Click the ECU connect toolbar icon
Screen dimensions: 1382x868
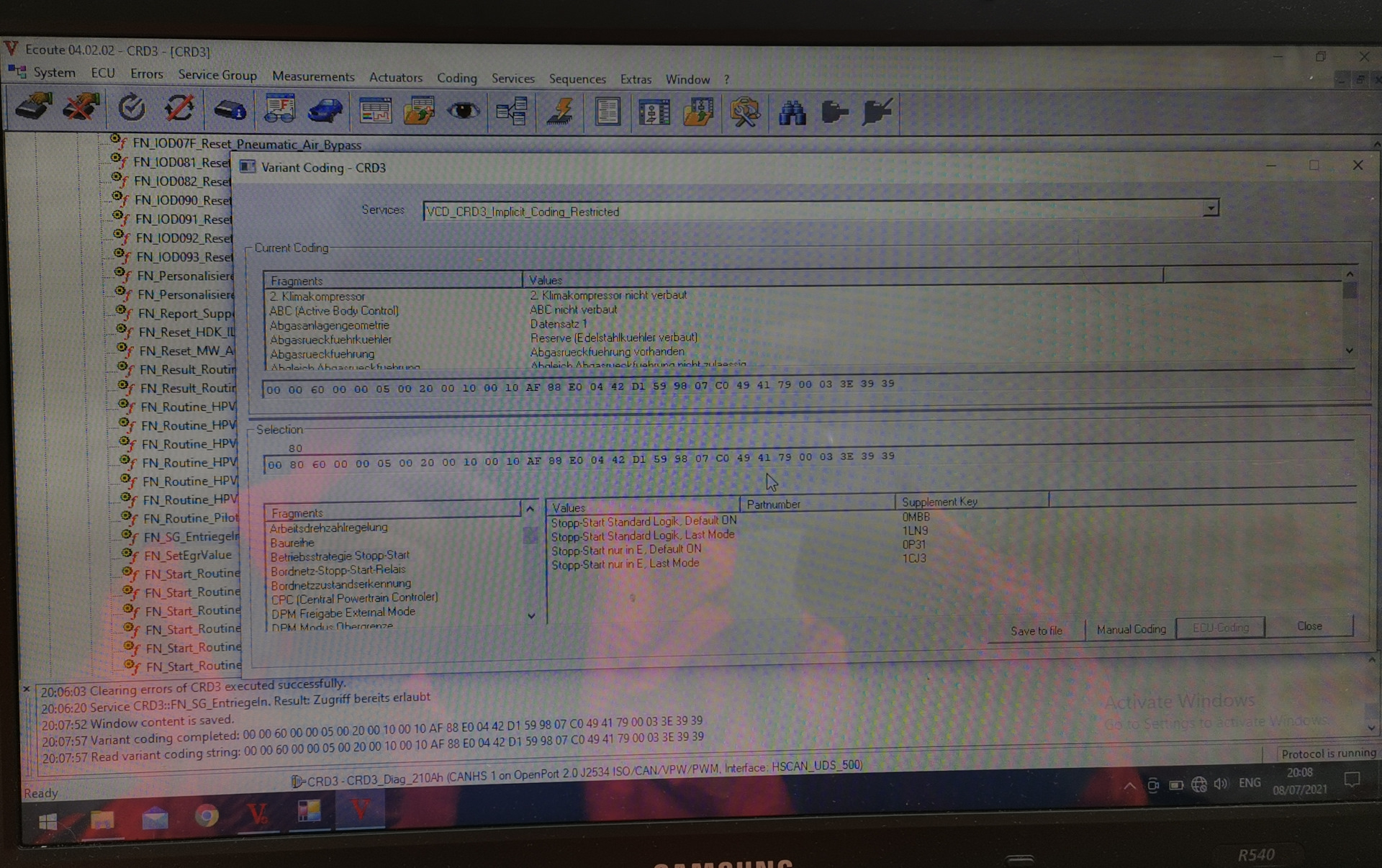33,107
